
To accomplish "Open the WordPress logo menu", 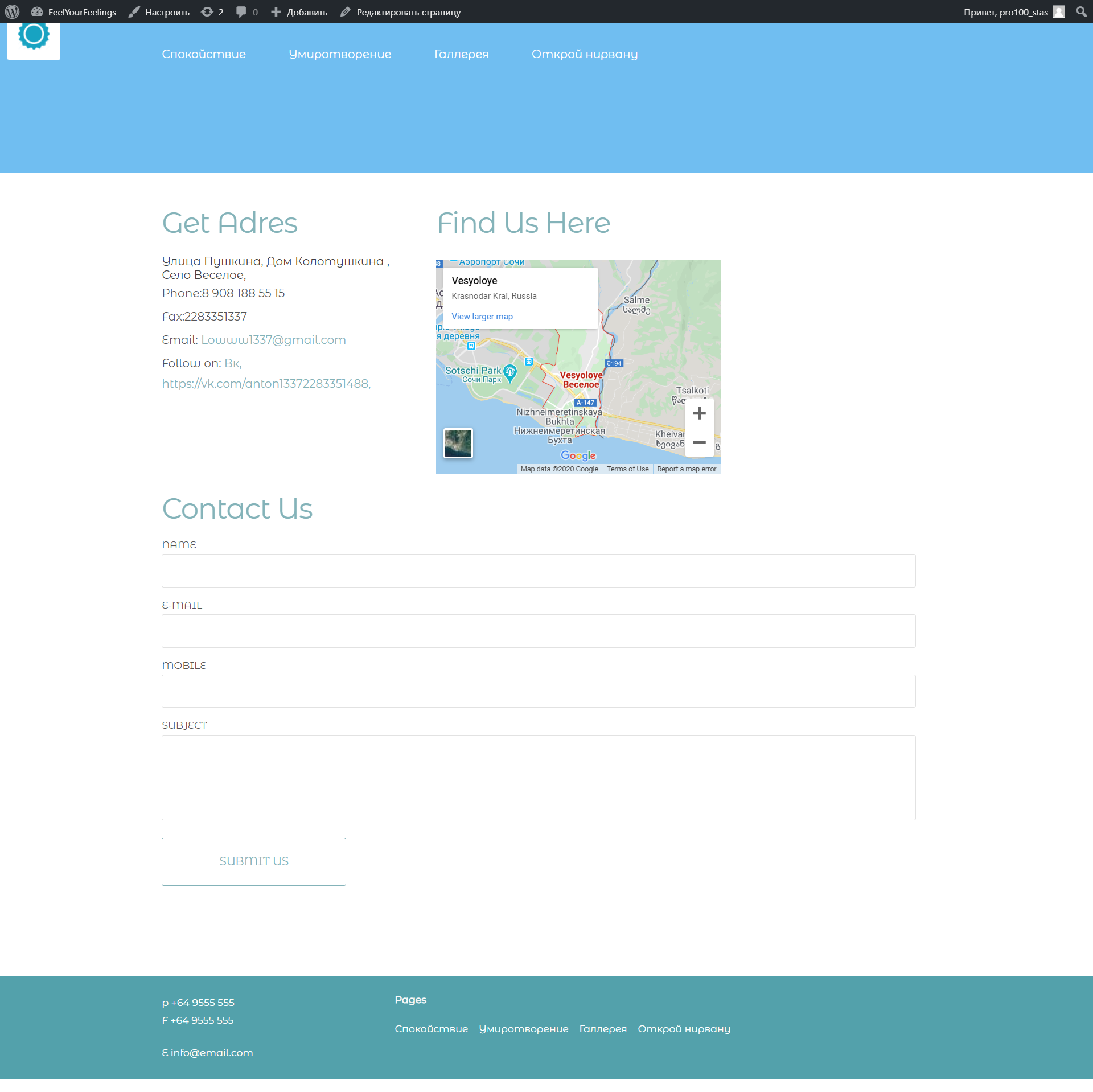I will click(x=12, y=11).
